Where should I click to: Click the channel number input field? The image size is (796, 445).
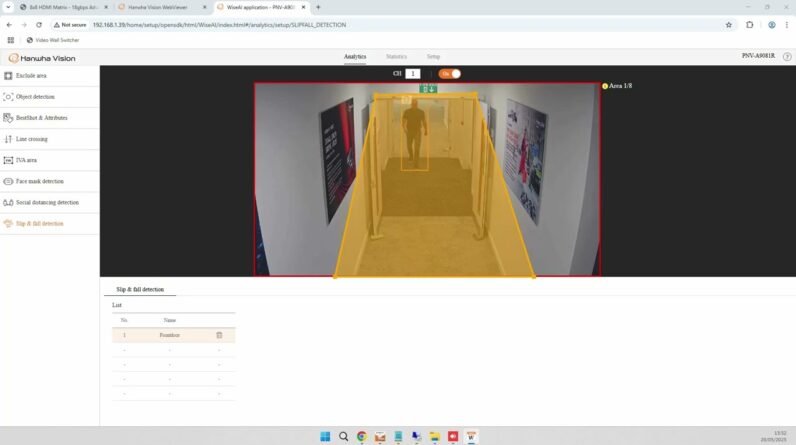tap(413, 74)
